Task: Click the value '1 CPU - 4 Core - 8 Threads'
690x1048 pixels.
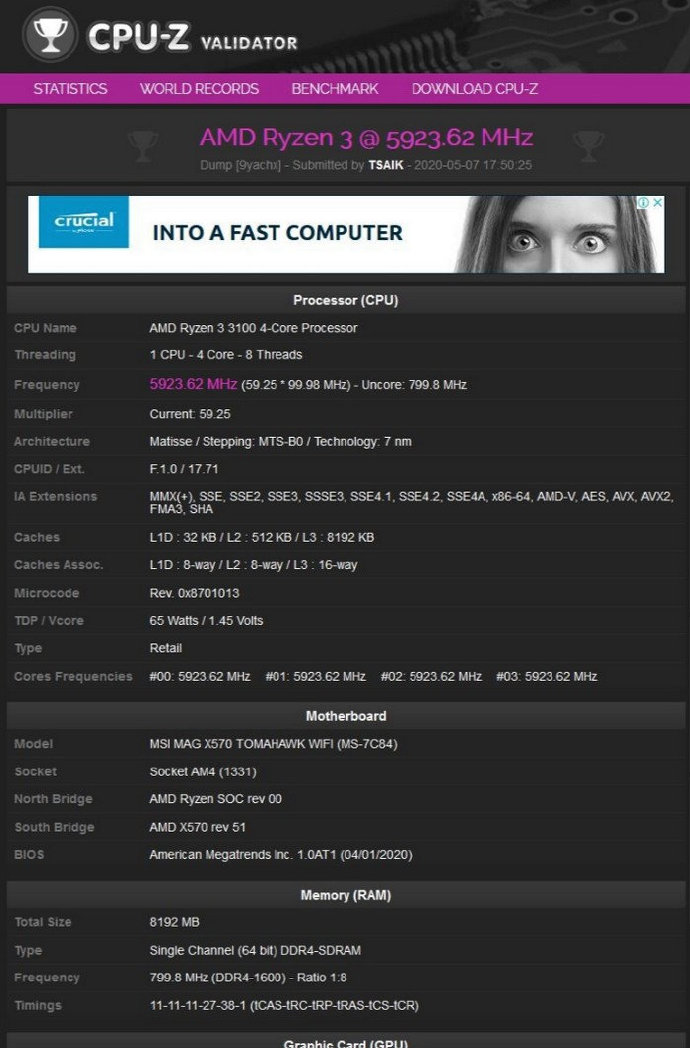Action: click(226, 355)
